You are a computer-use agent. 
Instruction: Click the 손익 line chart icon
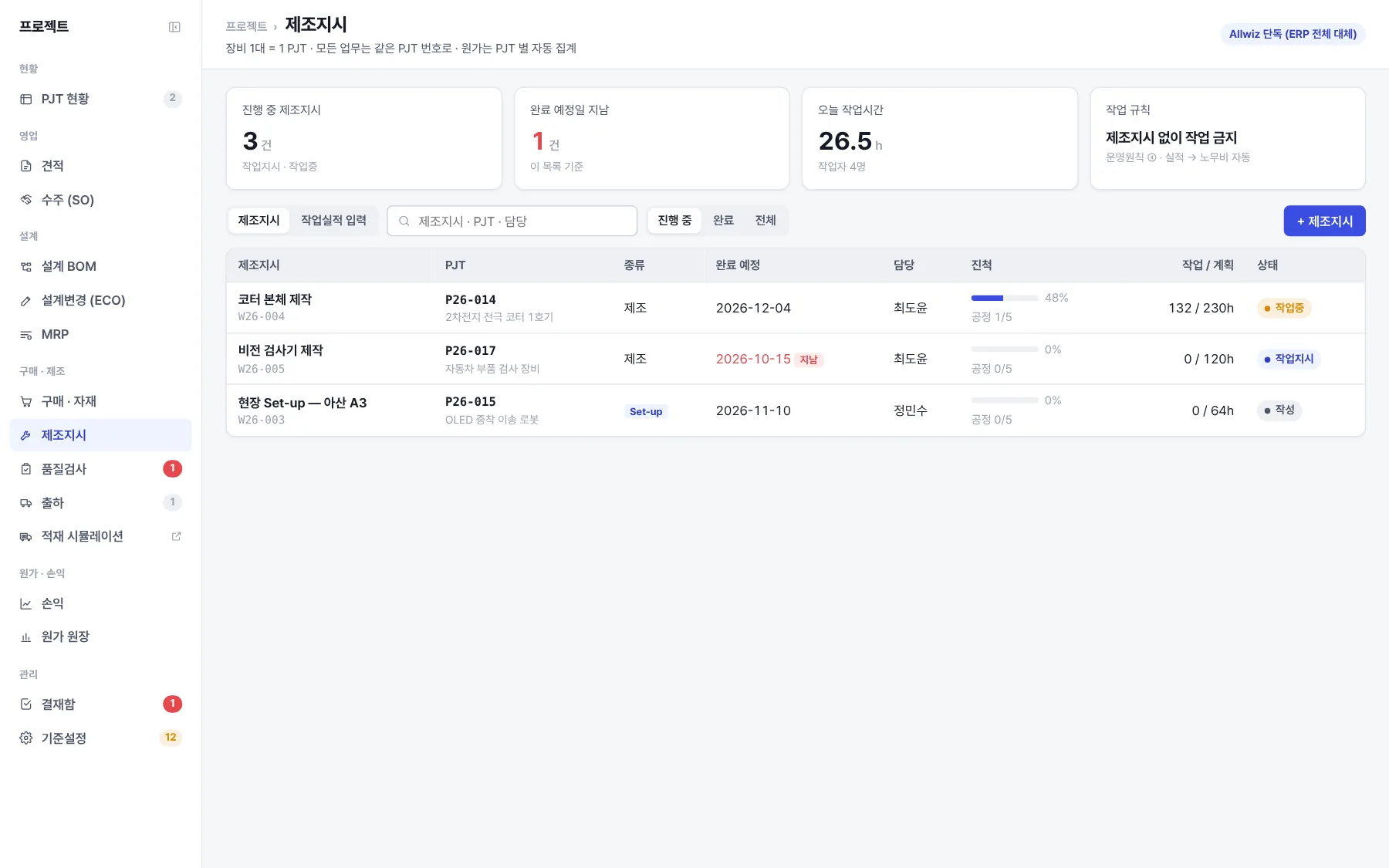coord(26,603)
